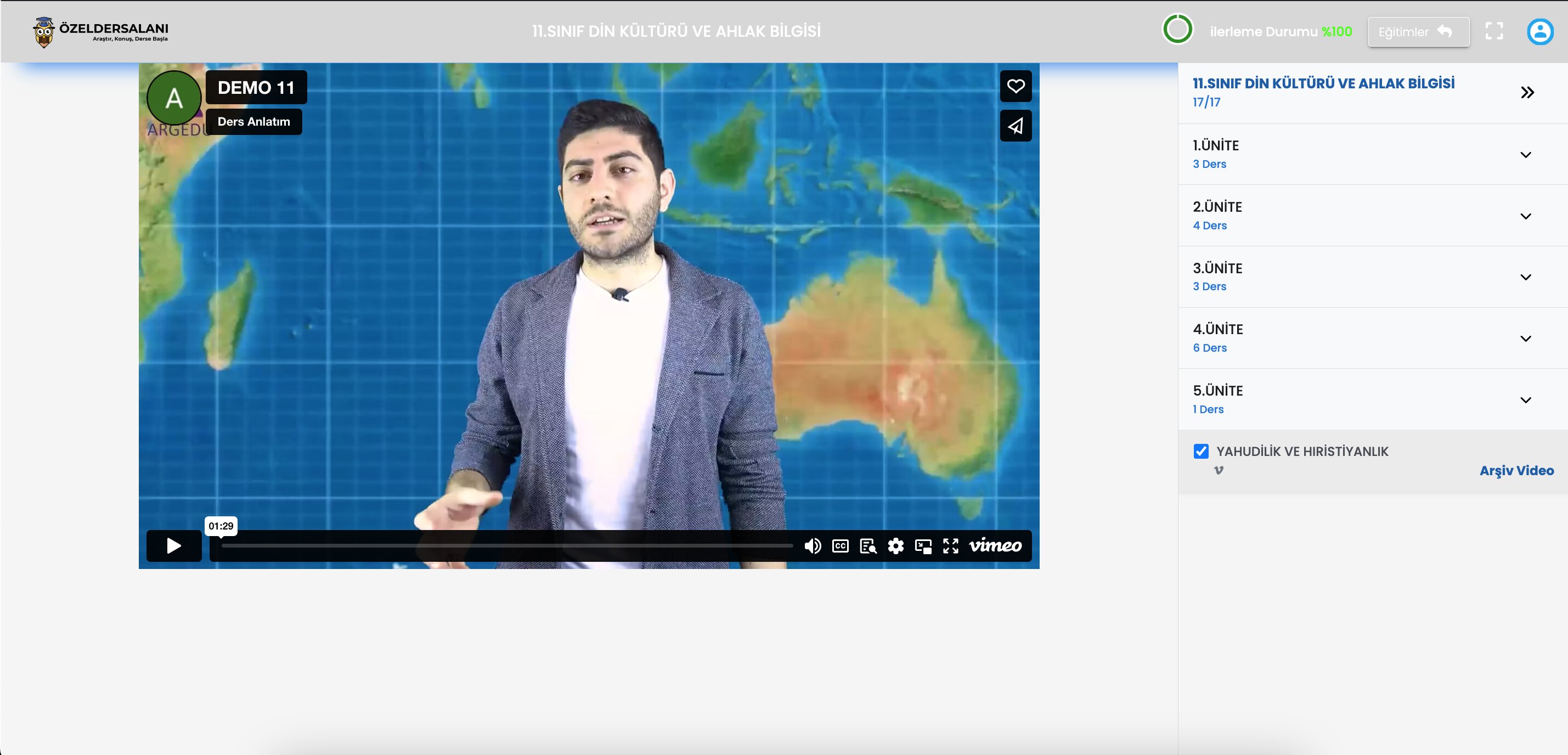
Task: Mute the video with volume icon
Action: [812, 546]
